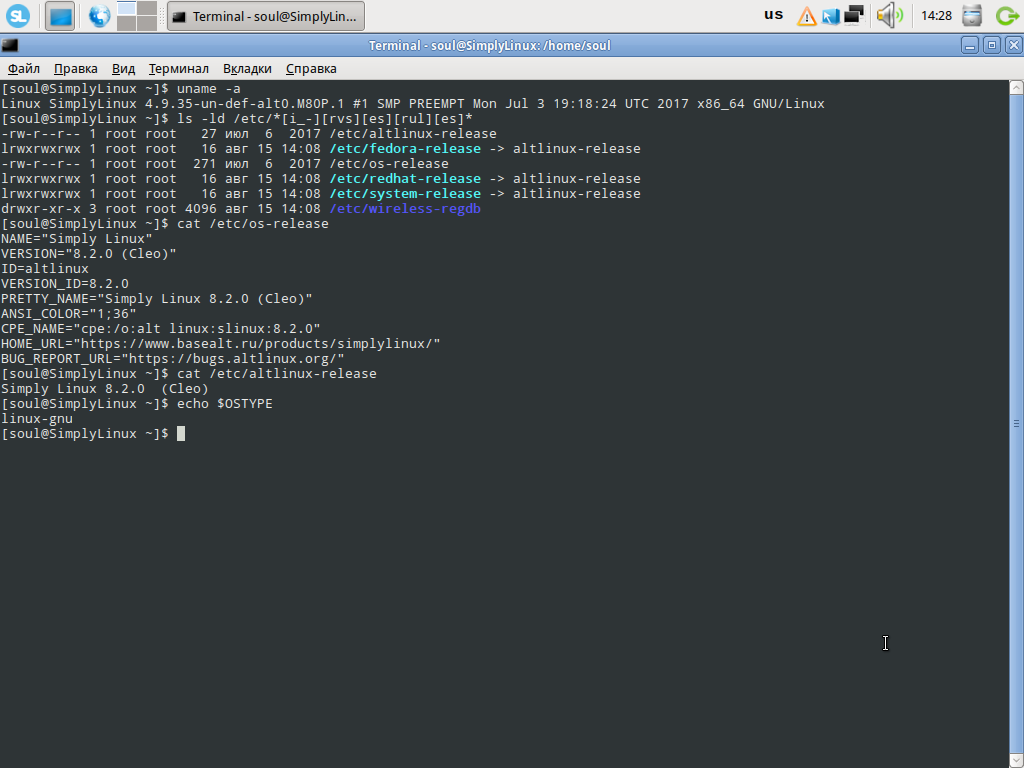The width and height of the screenshot is (1024, 768).
Task: Click the HOME_URL basealt.ru address
Action: pyautogui.click(x=257, y=344)
